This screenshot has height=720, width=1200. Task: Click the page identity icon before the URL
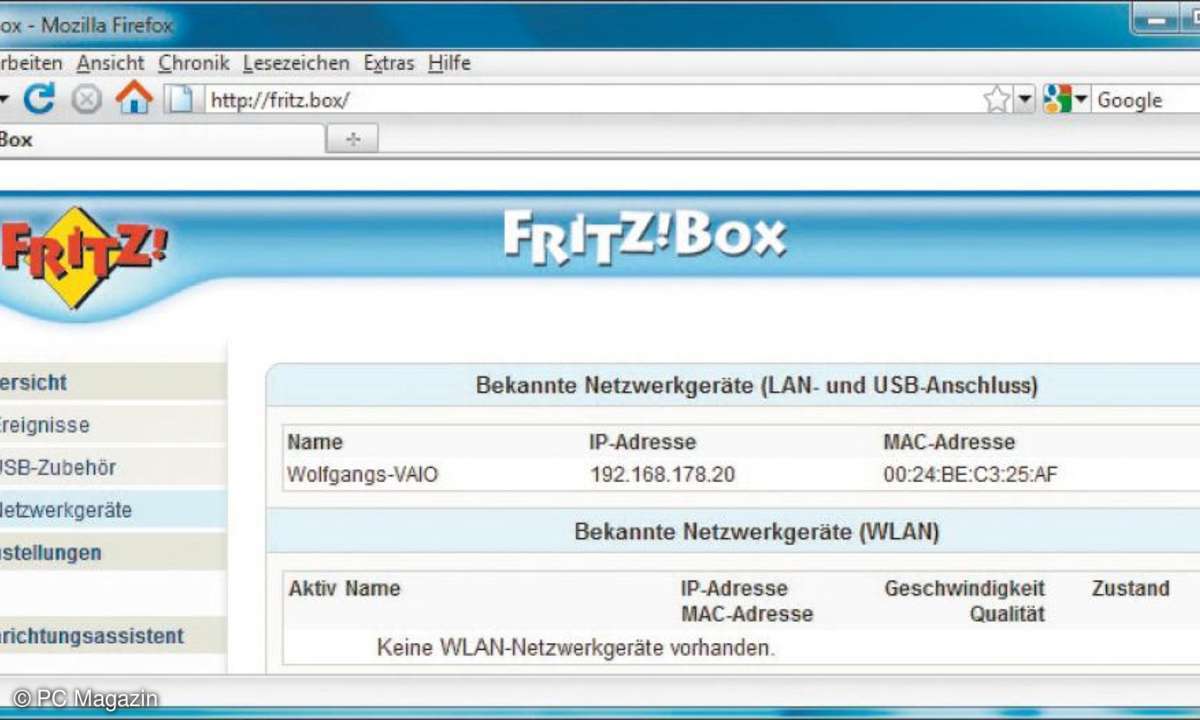(x=179, y=100)
